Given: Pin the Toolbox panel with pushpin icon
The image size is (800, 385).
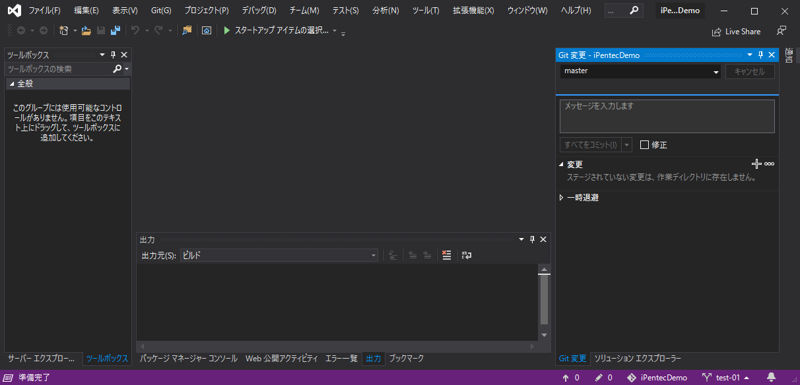Looking at the screenshot, I should 113,55.
